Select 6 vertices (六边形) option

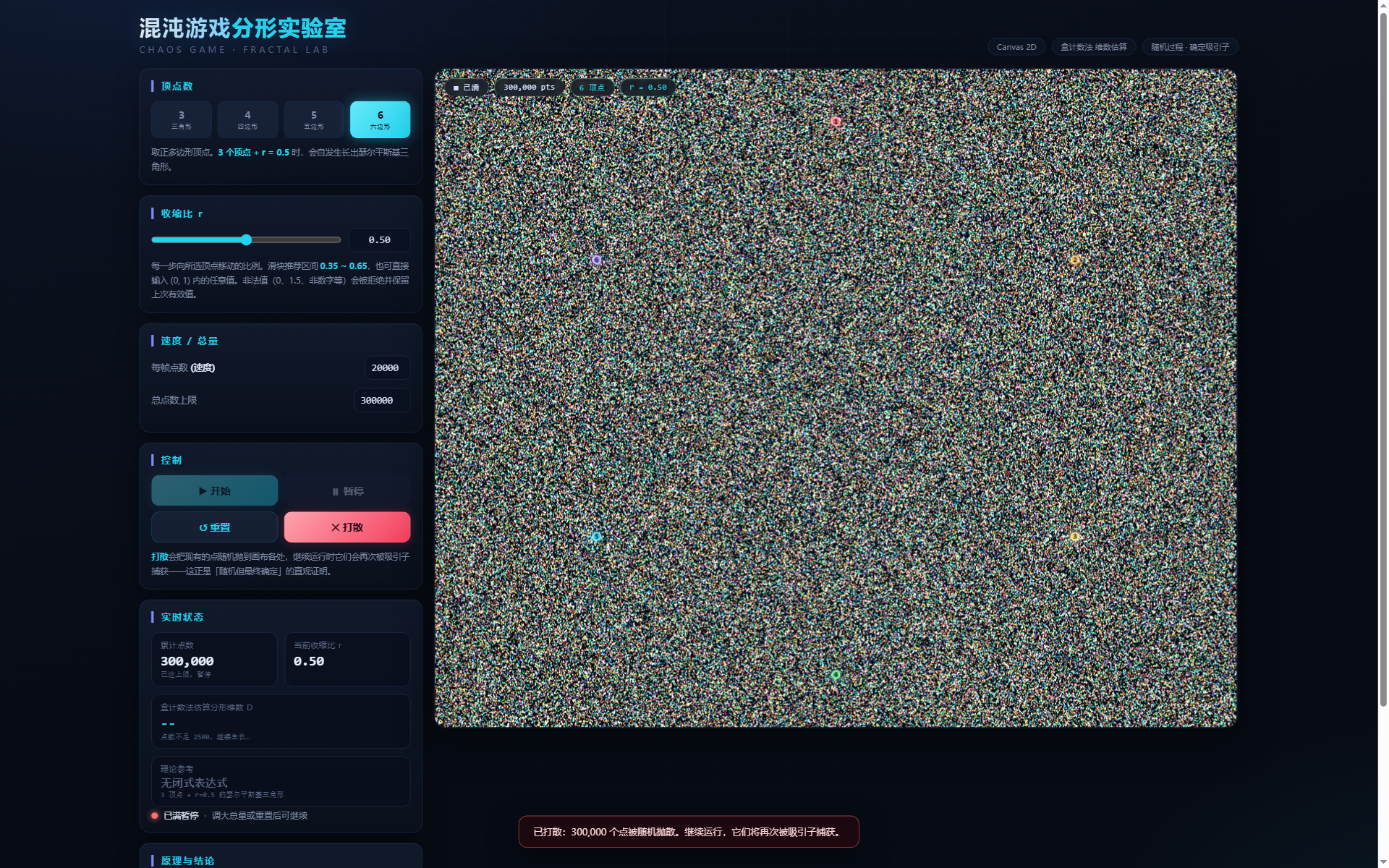(x=380, y=119)
